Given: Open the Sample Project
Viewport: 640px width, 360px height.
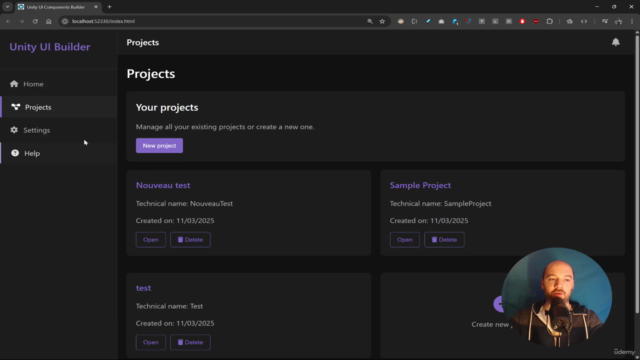Looking at the screenshot, I should tap(404, 240).
